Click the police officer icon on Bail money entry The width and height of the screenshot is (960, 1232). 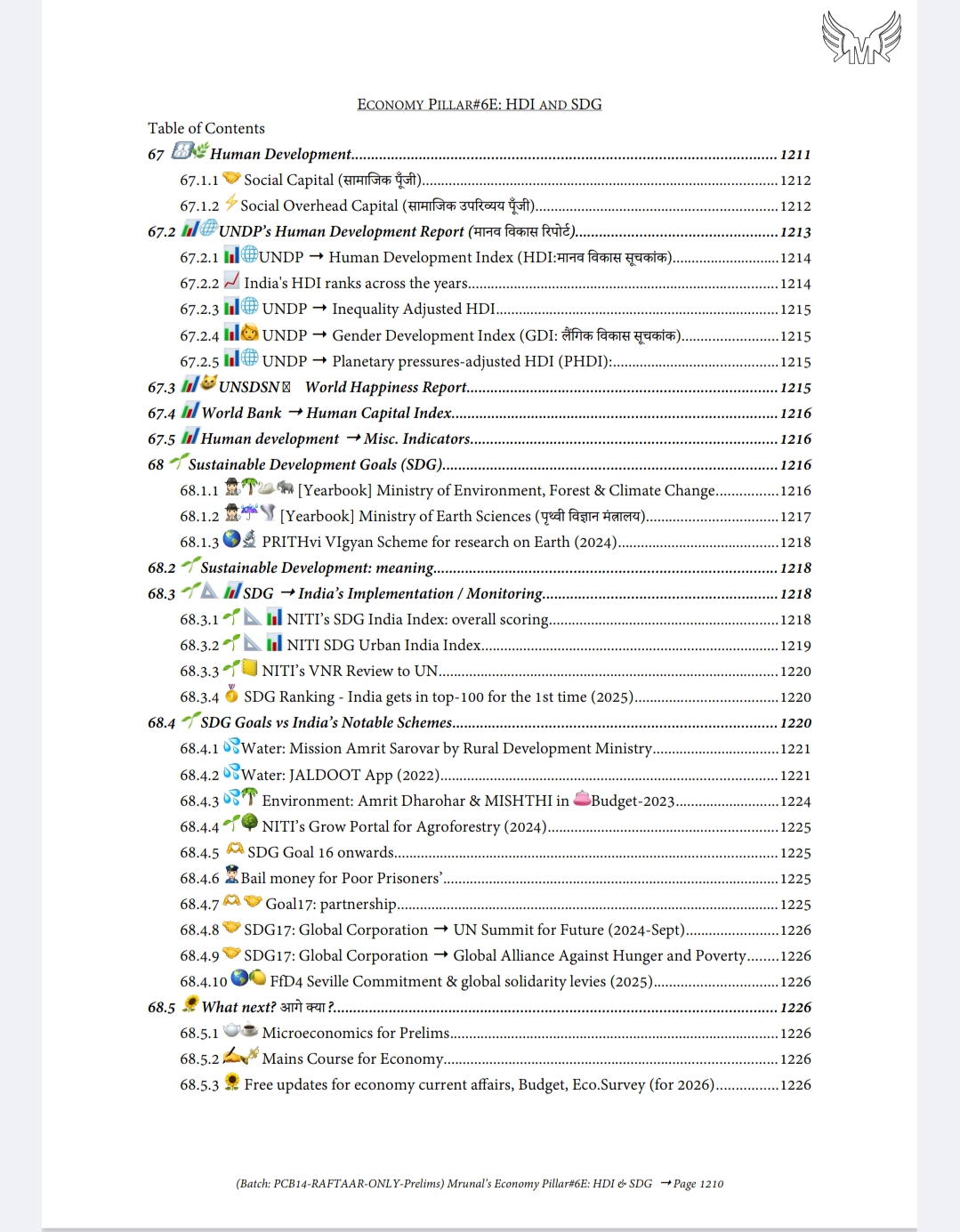coord(230,876)
